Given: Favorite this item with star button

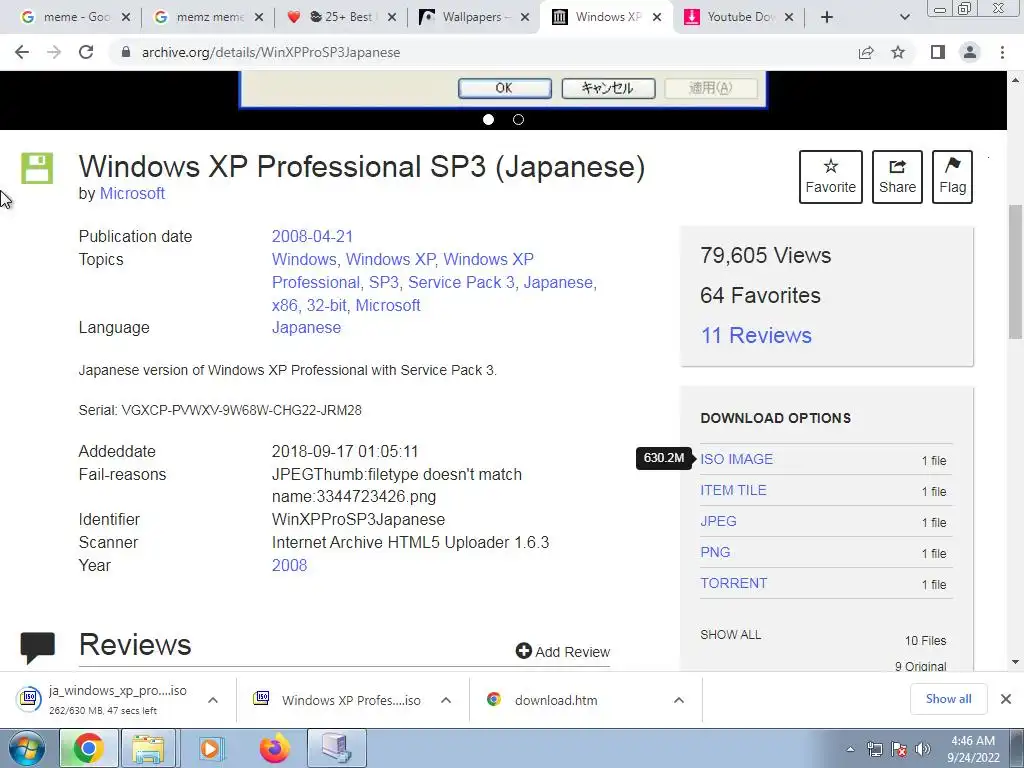Looking at the screenshot, I should tap(831, 177).
